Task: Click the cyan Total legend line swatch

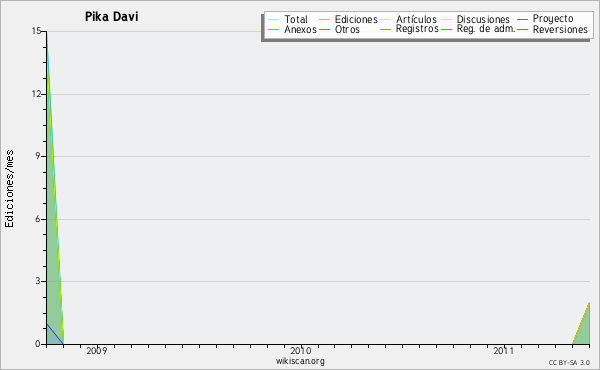Action: click(274, 20)
